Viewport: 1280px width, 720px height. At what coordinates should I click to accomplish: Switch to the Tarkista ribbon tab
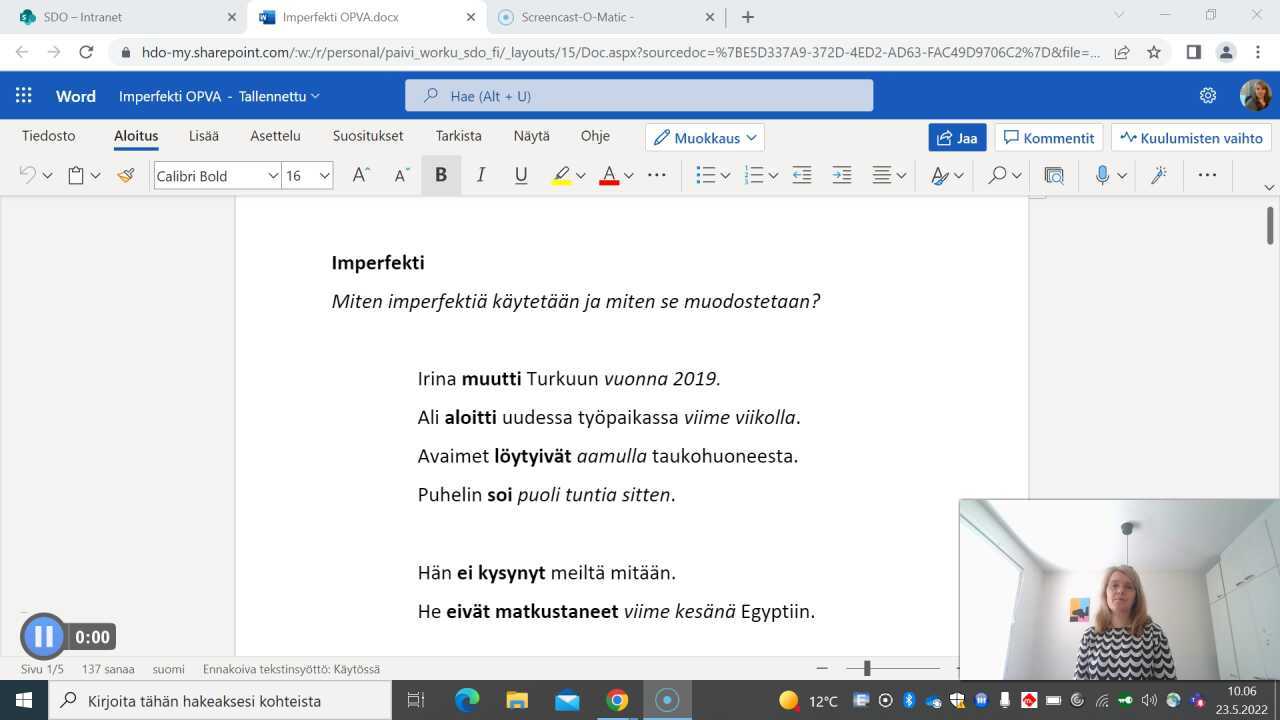pos(458,135)
